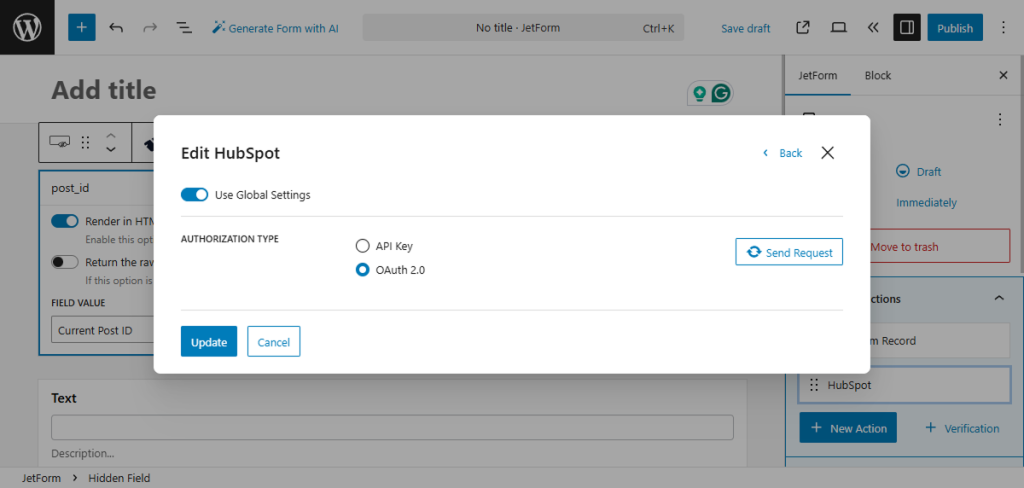Close the Edit HubSpot dialog
1024x488 pixels.
827,153
